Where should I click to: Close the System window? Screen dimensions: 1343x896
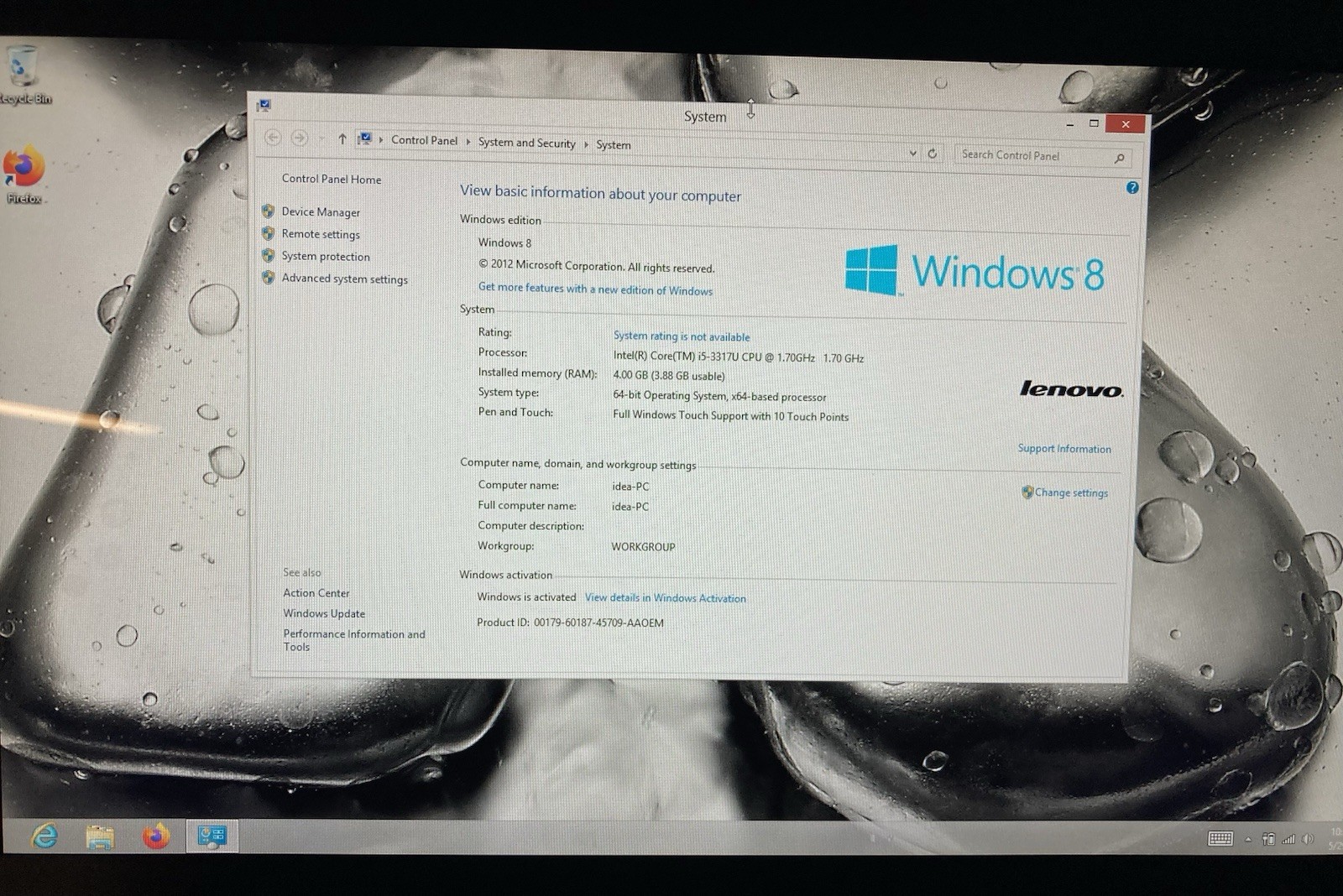coord(1126,124)
